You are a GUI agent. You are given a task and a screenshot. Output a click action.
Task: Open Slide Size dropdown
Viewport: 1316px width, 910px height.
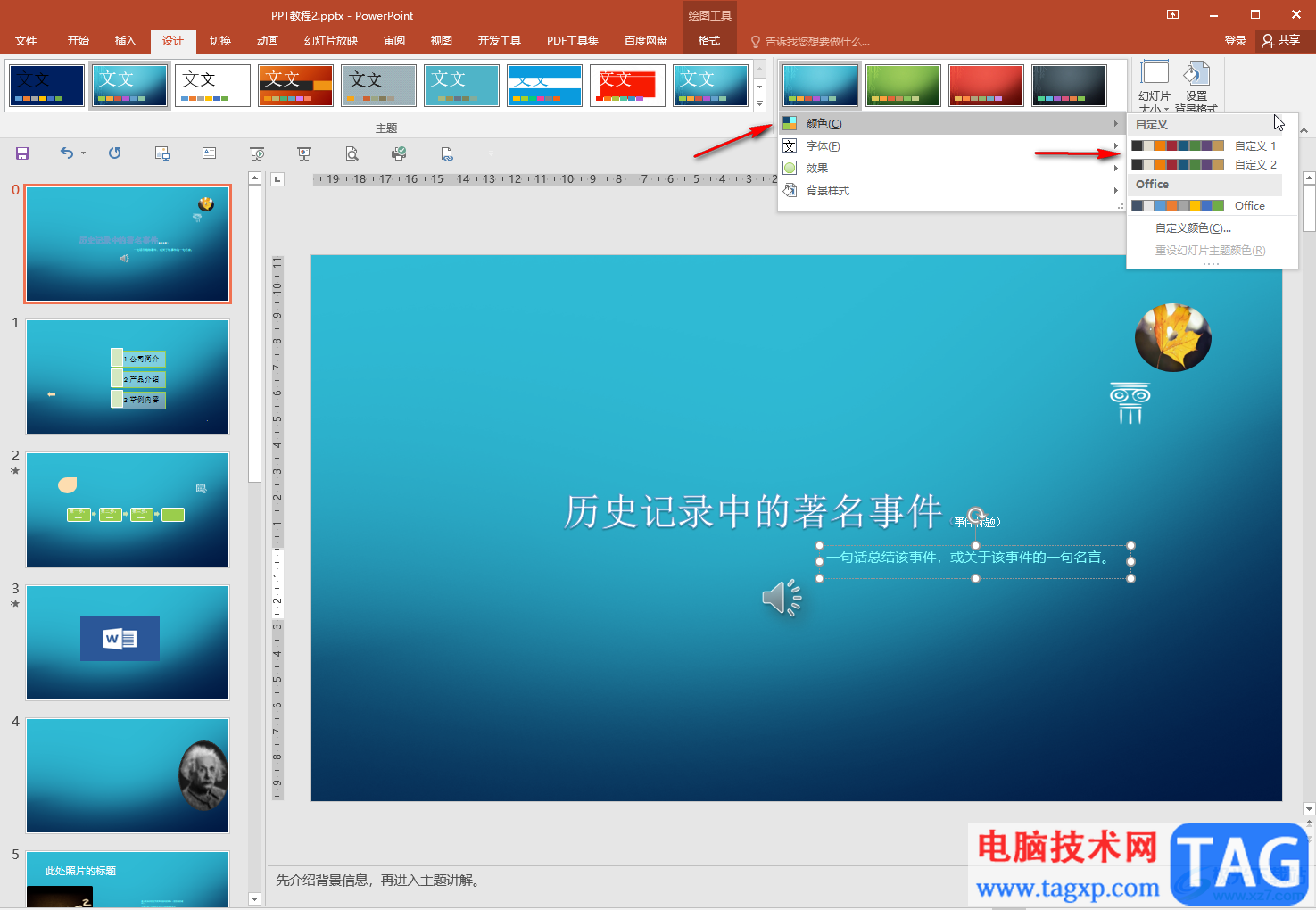[1155, 87]
